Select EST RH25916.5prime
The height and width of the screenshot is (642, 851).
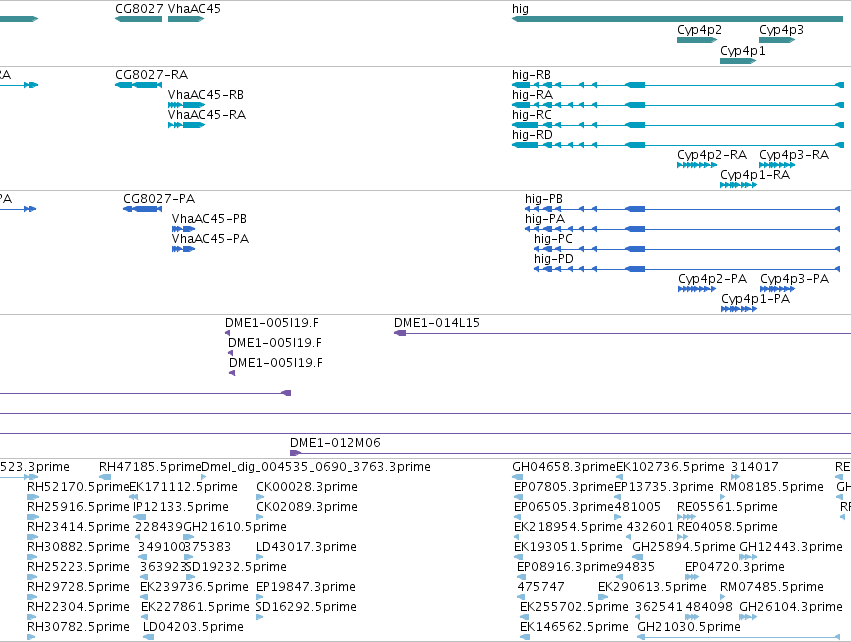pyautogui.click(x=33, y=517)
